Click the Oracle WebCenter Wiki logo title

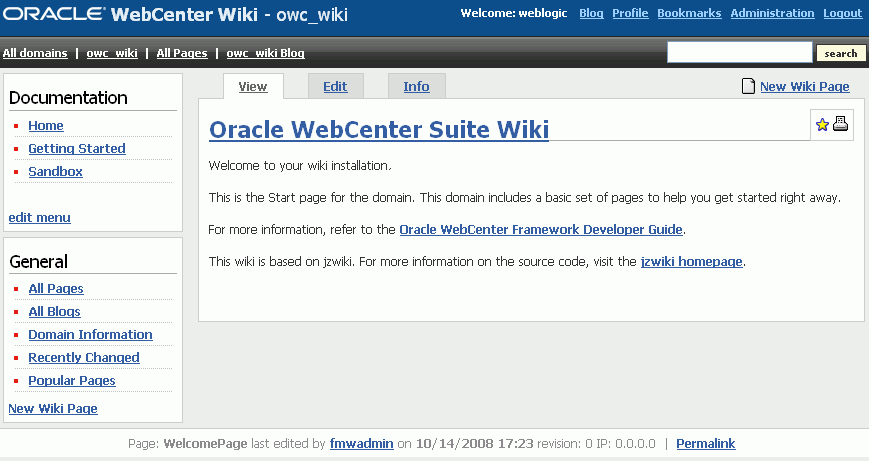pyautogui.click(x=175, y=14)
